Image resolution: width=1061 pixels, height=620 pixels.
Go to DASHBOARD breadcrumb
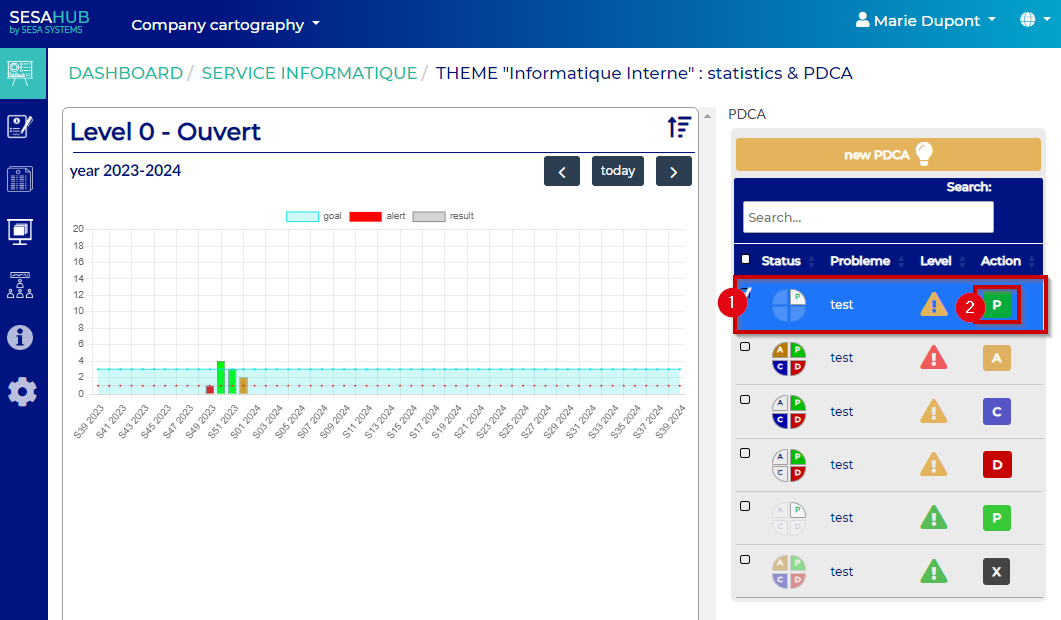pyautogui.click(x=125, y=73)
